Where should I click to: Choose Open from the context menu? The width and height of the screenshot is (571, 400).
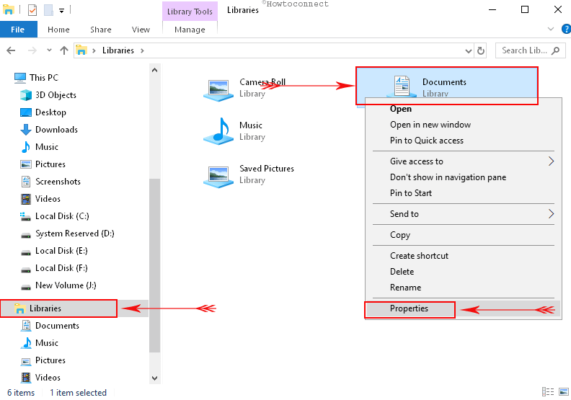pyautogui.click(x=401, y=109)
